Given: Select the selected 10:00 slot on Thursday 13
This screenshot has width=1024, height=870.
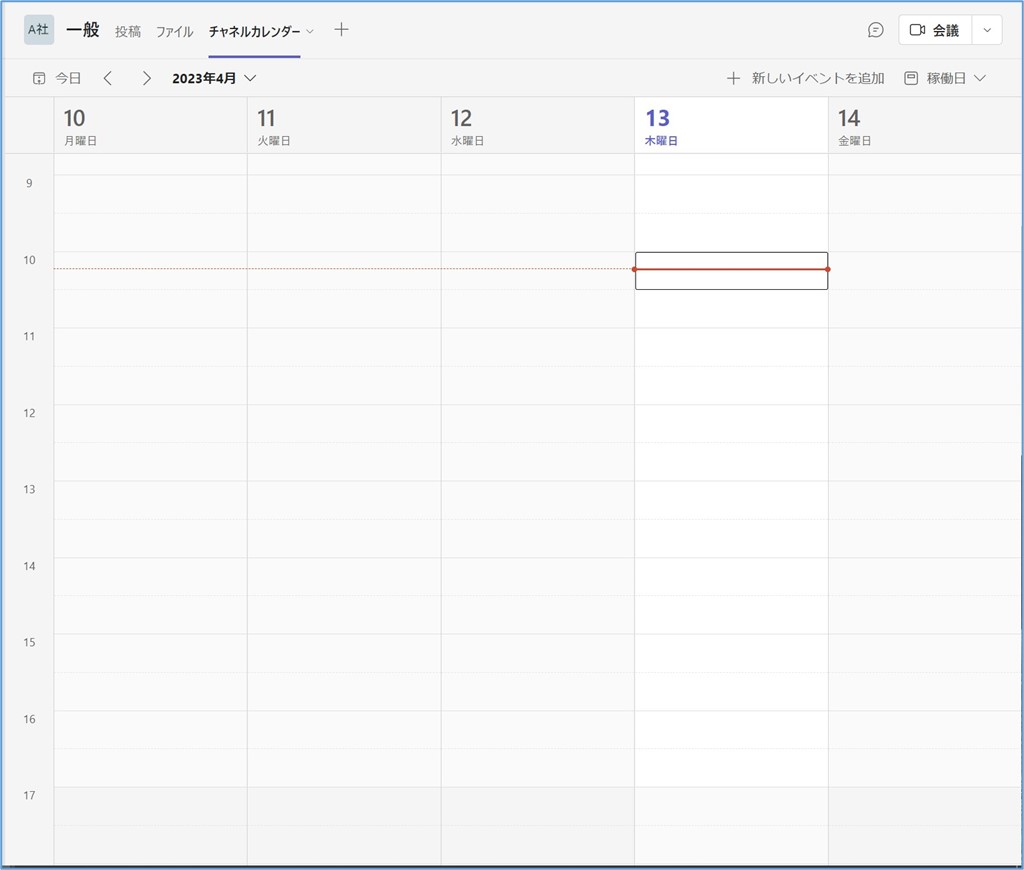Looking at the screenshot, I should click(x=731, y=271).
